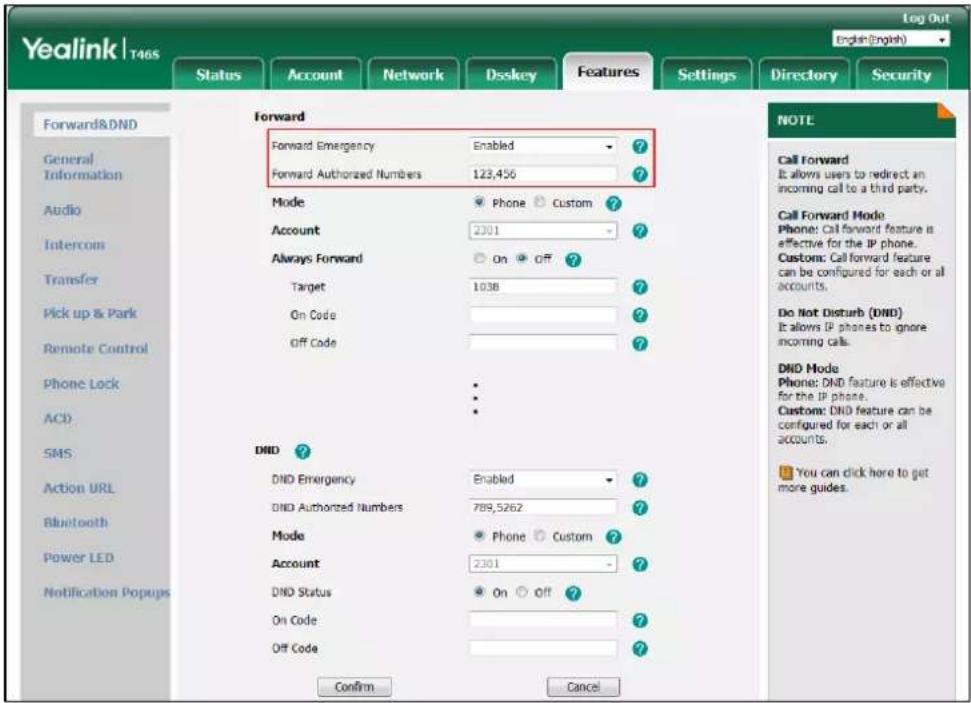Open Notification Popups in sidebar

[x=107, y=593]
